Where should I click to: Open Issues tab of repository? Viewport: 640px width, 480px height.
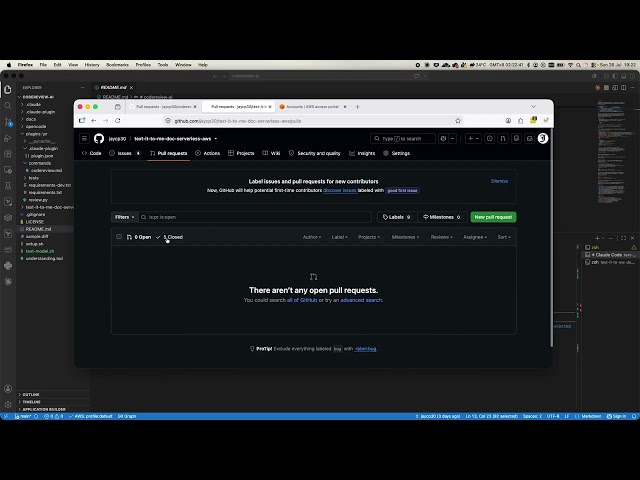coord(125,153)
